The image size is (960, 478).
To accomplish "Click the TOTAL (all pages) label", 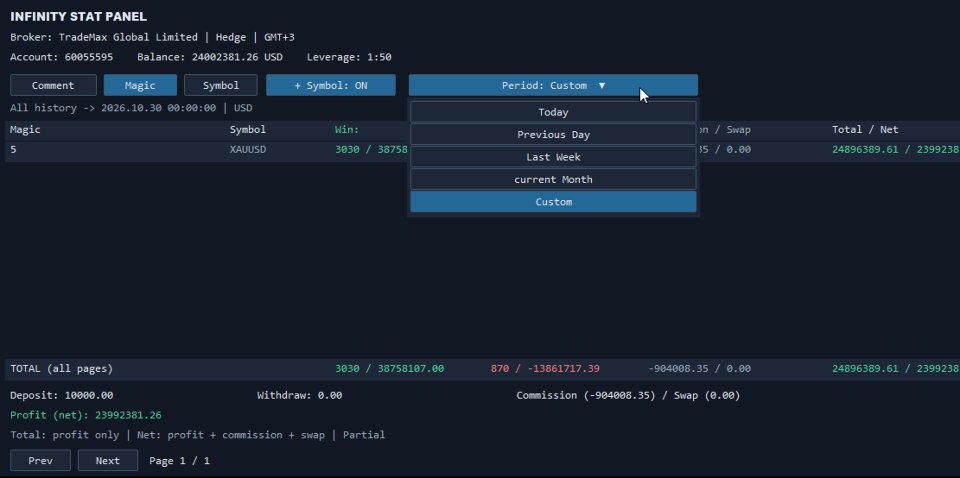I will point(61,369).
